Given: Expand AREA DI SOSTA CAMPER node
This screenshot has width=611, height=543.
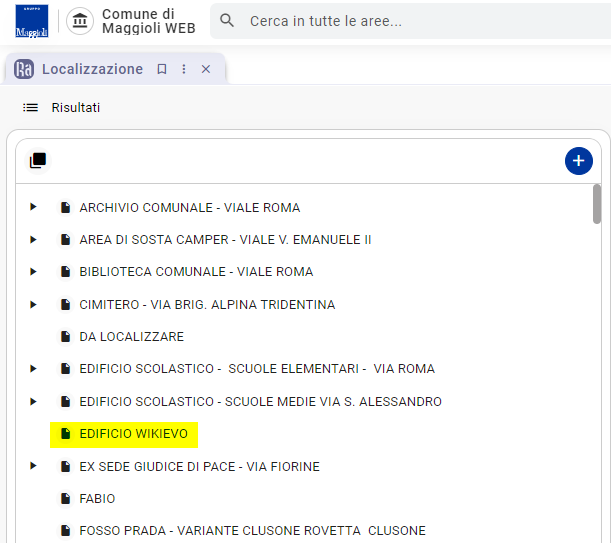Looking at the screenshot, I should 33,239.
